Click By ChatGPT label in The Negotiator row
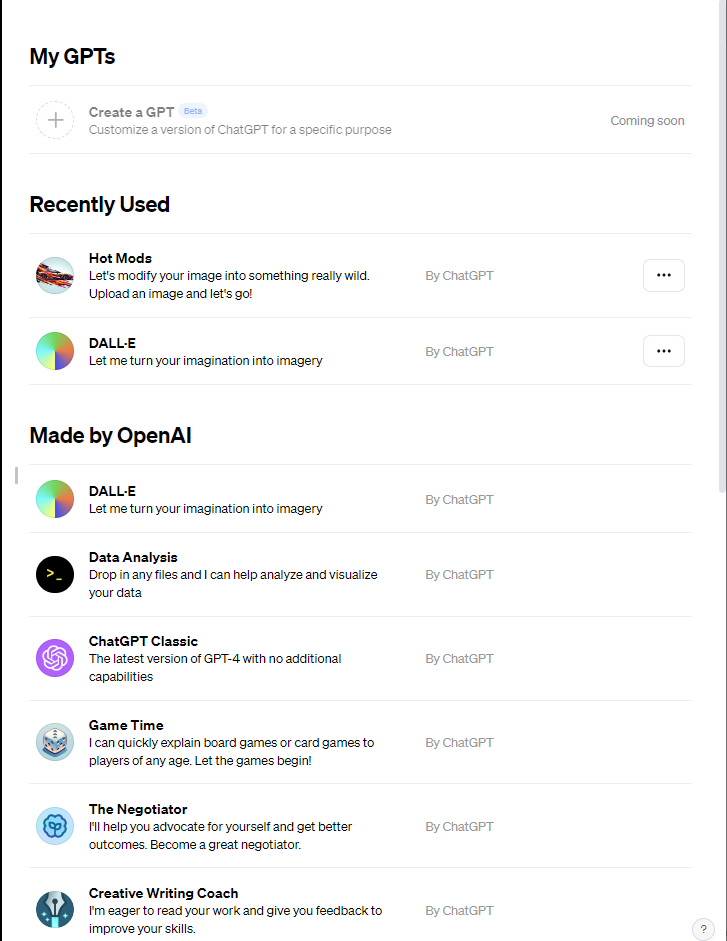Image resolution: width=727 pixels, height=941 pixels. [459, 826]
